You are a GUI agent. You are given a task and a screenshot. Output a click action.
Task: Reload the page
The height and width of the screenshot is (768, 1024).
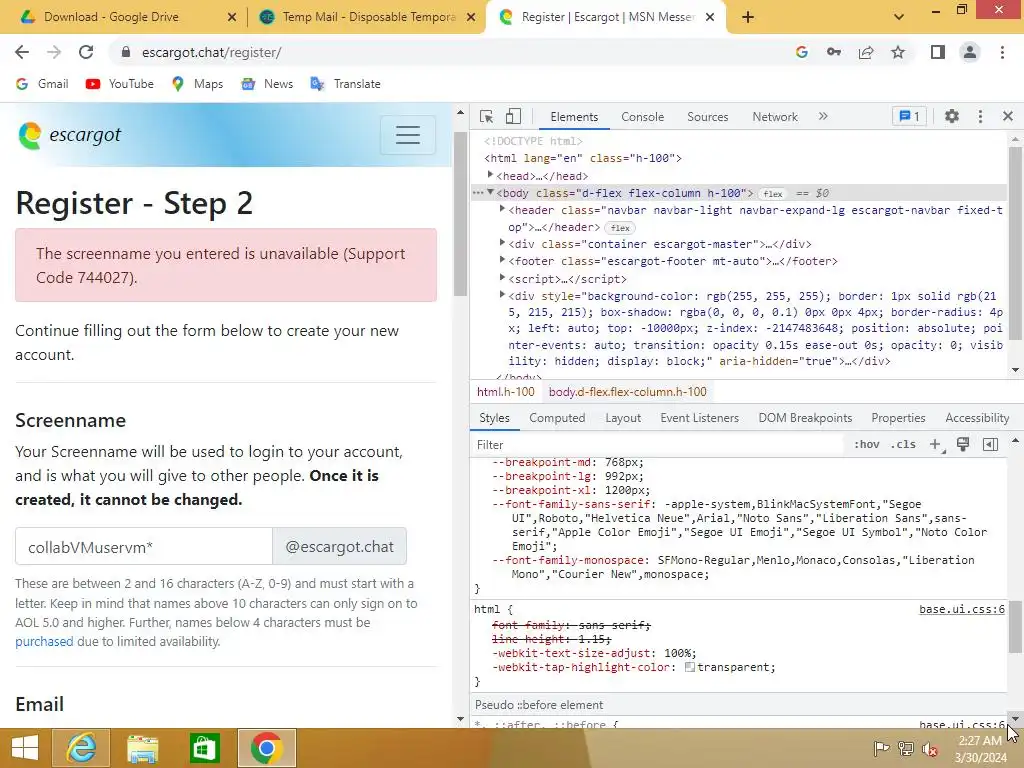coord(86,52)
